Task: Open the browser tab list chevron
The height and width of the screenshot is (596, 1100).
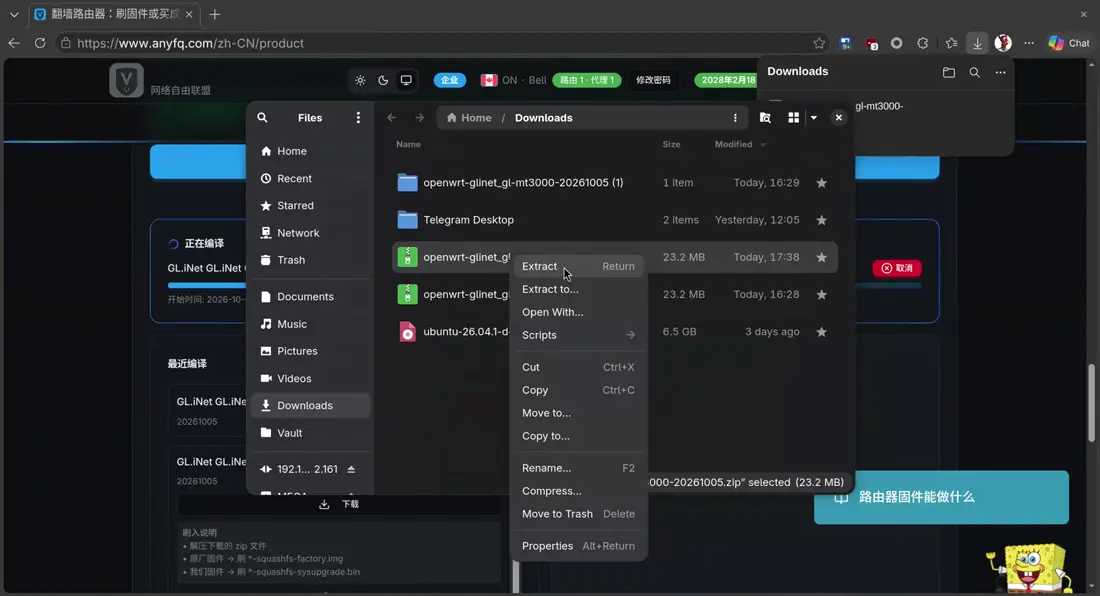Action: point(14,14)
